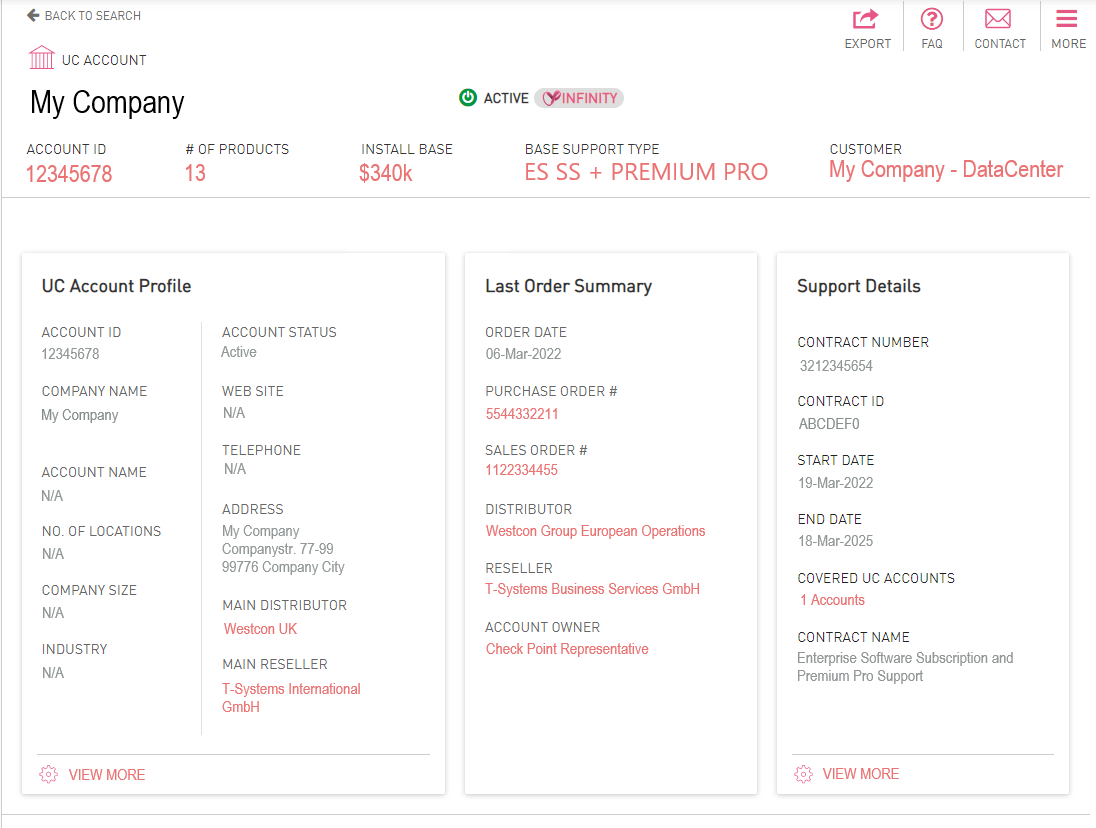1096x828 pixels.
Task: Click Westcon Group European Operations distributor link
Action: coord(595,531)
